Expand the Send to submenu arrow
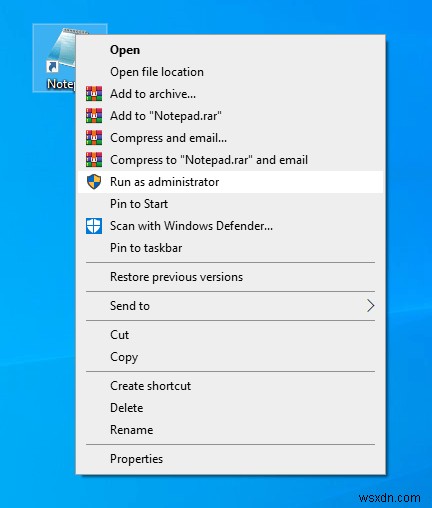 370,306
